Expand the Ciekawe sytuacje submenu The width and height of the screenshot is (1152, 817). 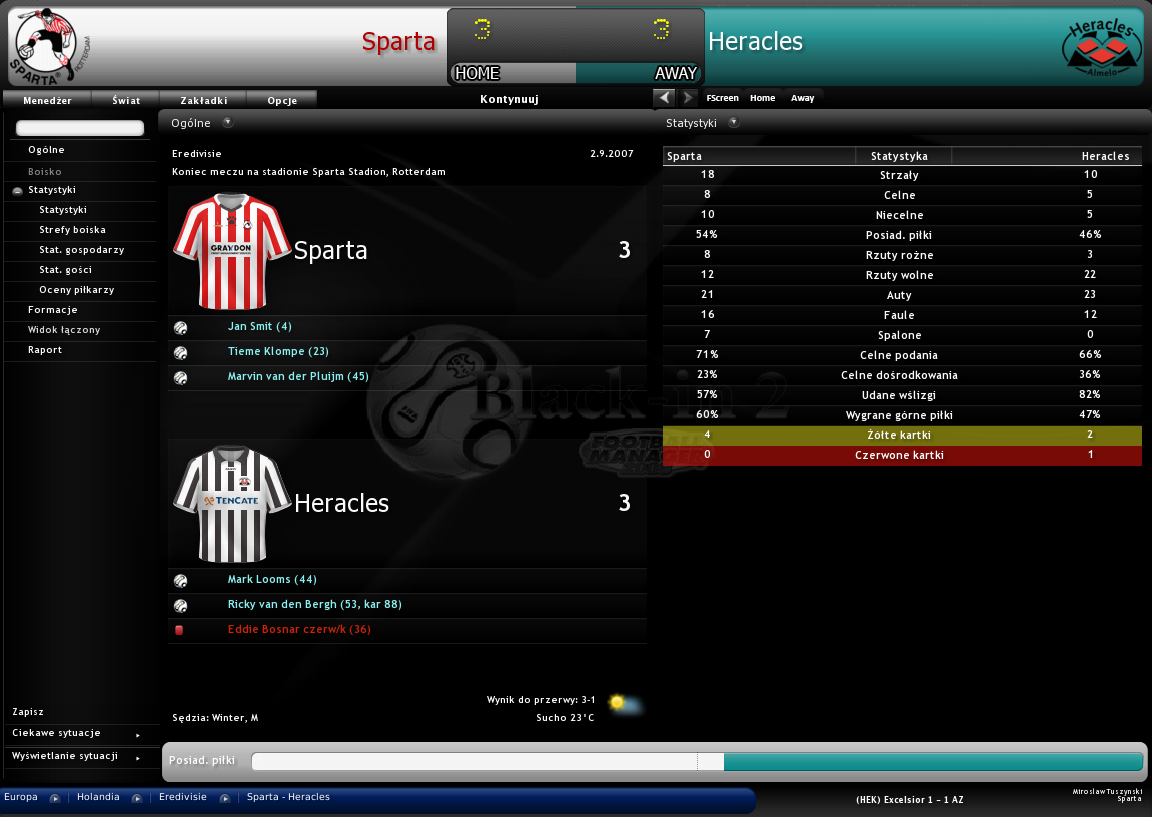coord(137,734)
